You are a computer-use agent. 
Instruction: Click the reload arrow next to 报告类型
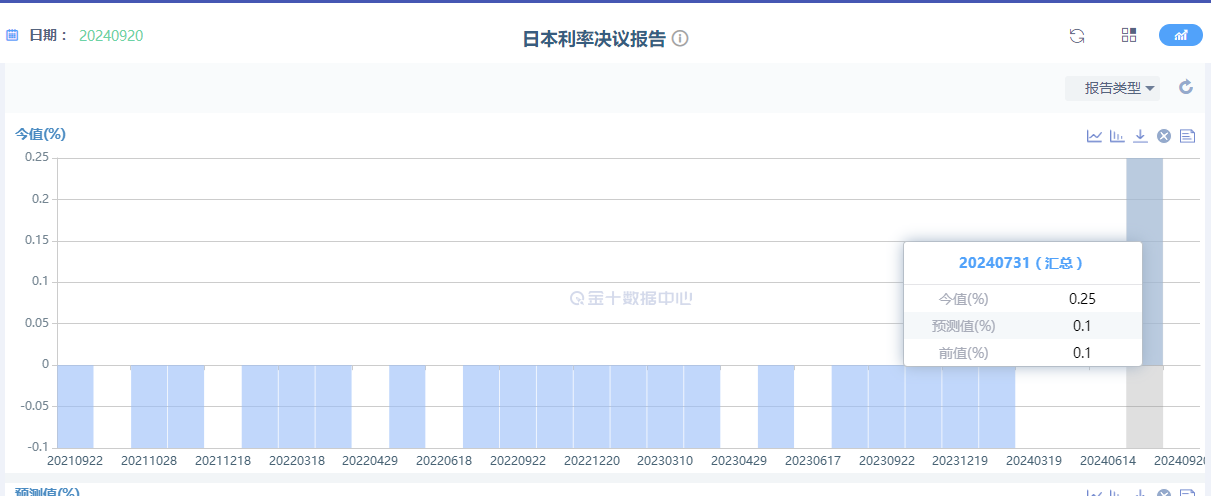click(1186, 87)
